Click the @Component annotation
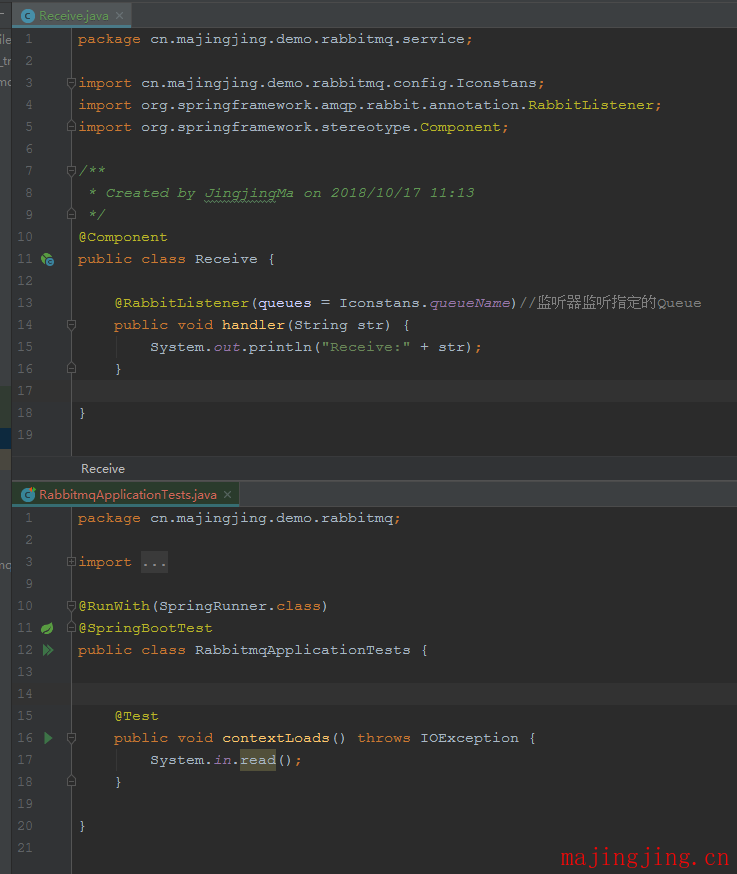 click(x=123, y=237)
